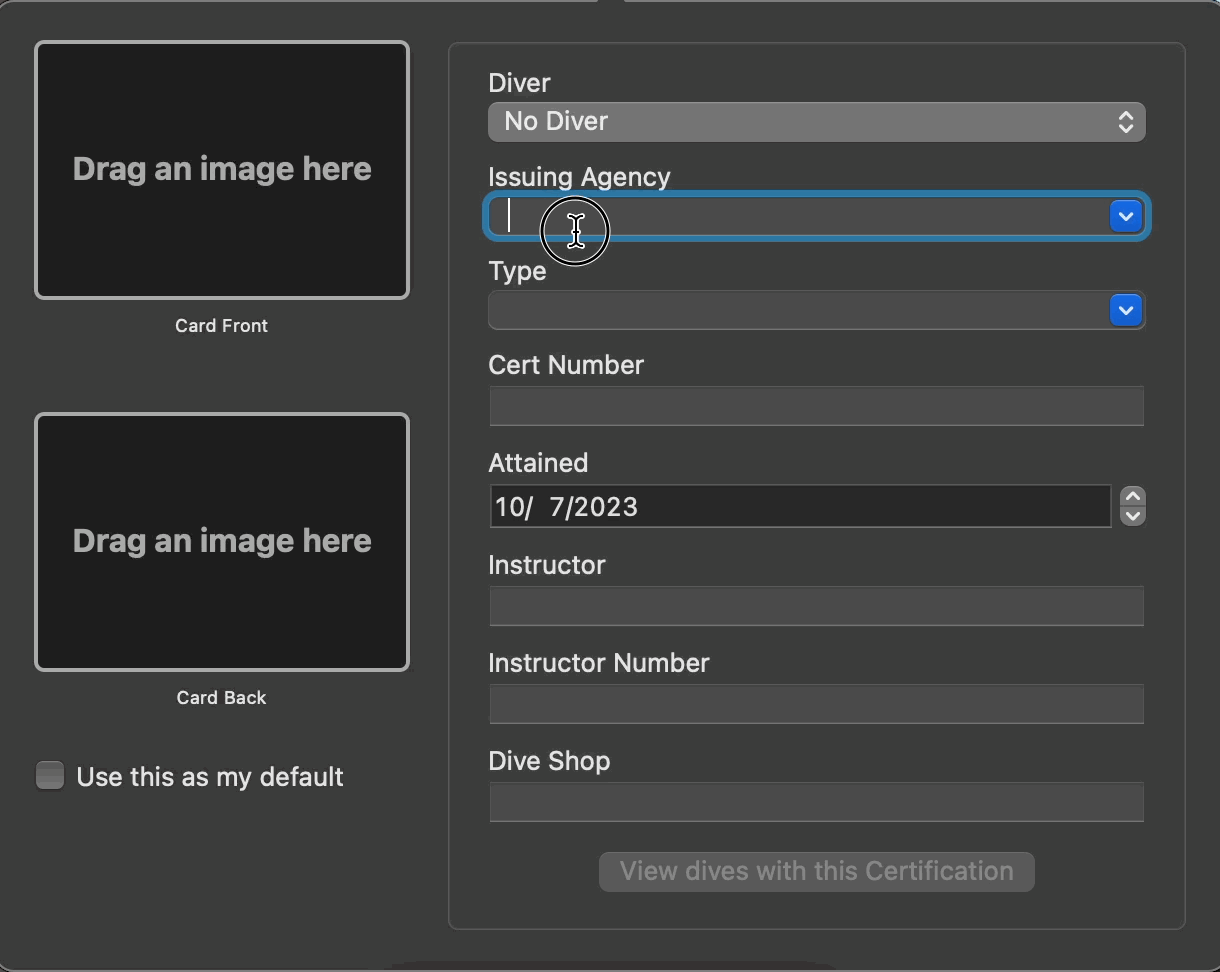
Task: Click the Instructor name field
Action: point(816,606)
